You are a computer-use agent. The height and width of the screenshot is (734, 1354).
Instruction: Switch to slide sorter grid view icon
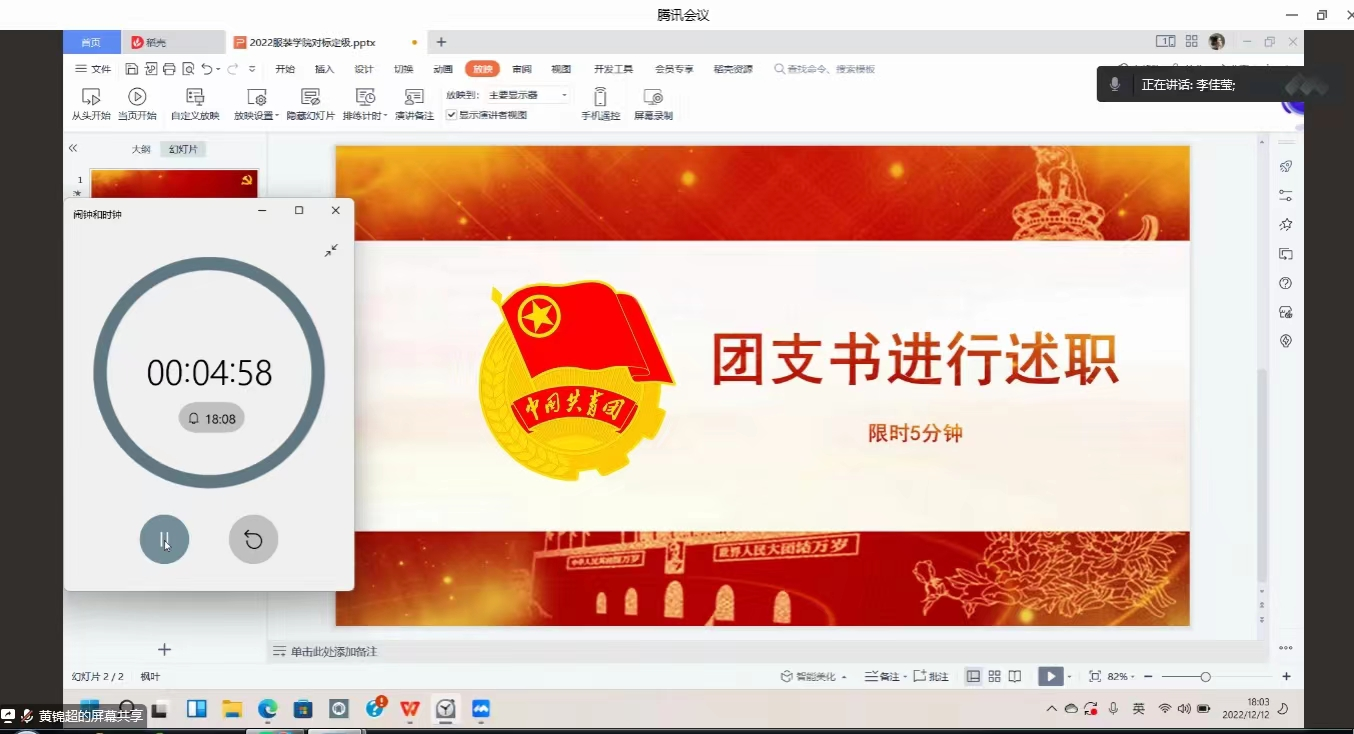[x=994, y=677]
